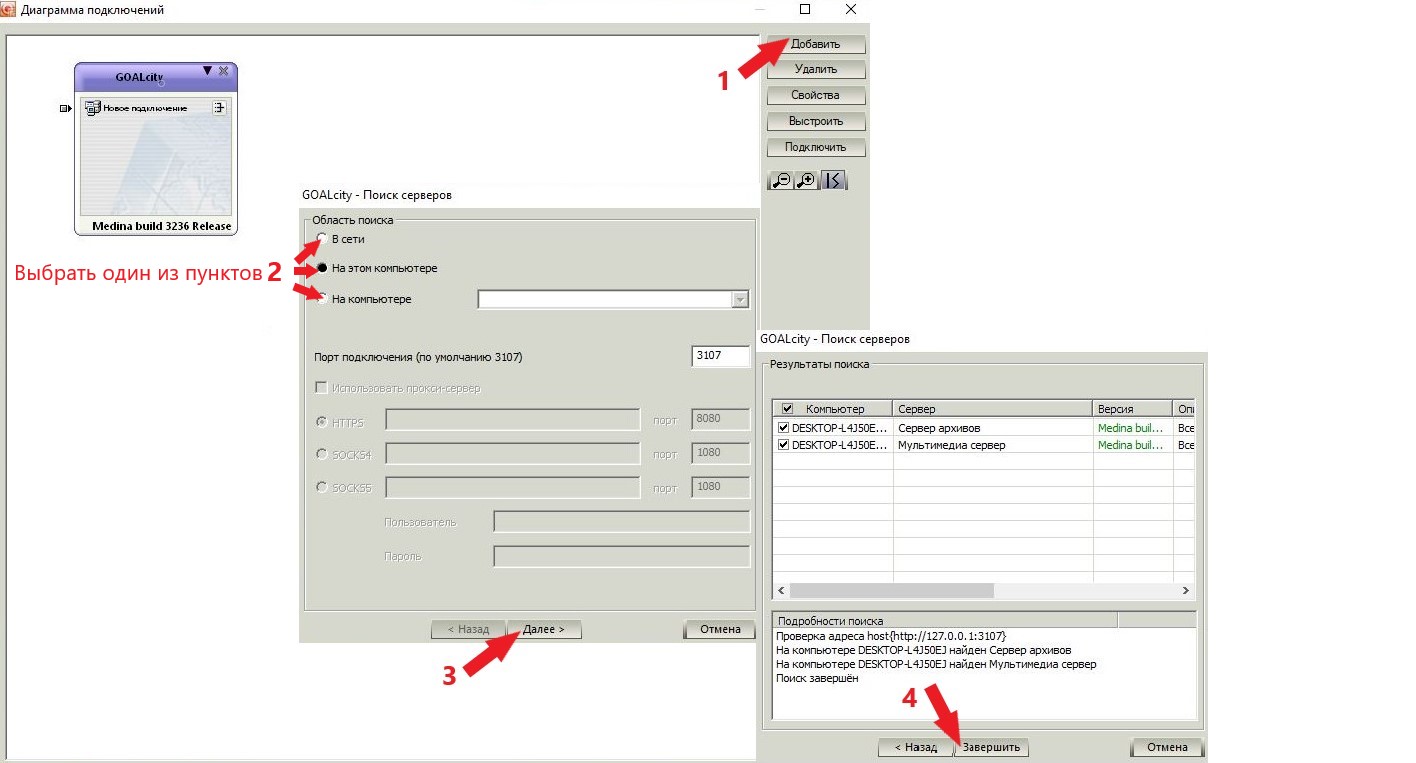This screenshot has width=1416, height=763.
Task: Click Завершить to finish the wizard
Action: tap(992, 747)
